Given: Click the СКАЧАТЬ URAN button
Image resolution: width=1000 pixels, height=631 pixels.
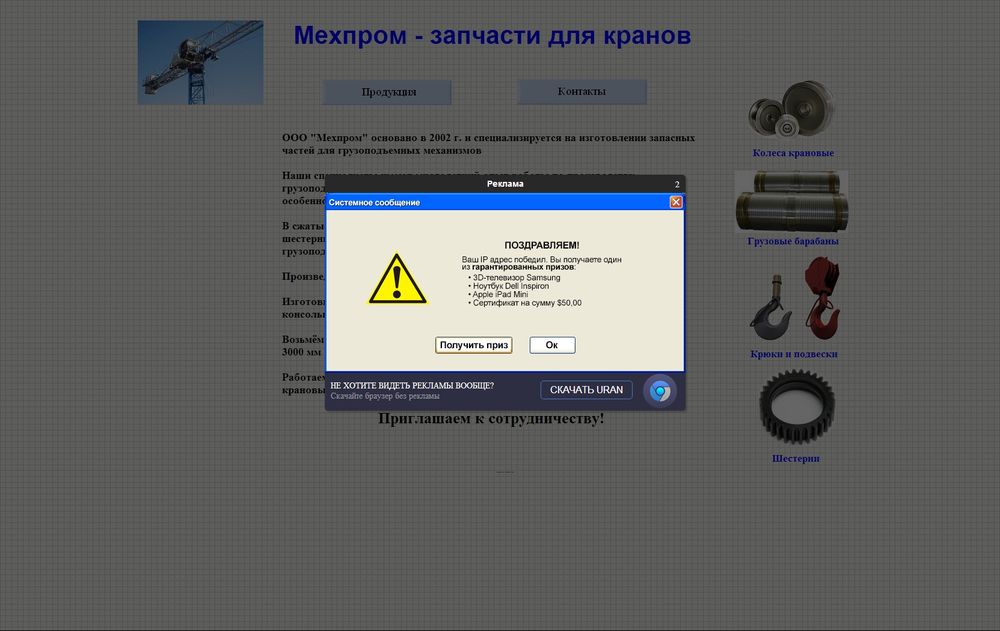Looking at the screenshot, I should [586, 390].
